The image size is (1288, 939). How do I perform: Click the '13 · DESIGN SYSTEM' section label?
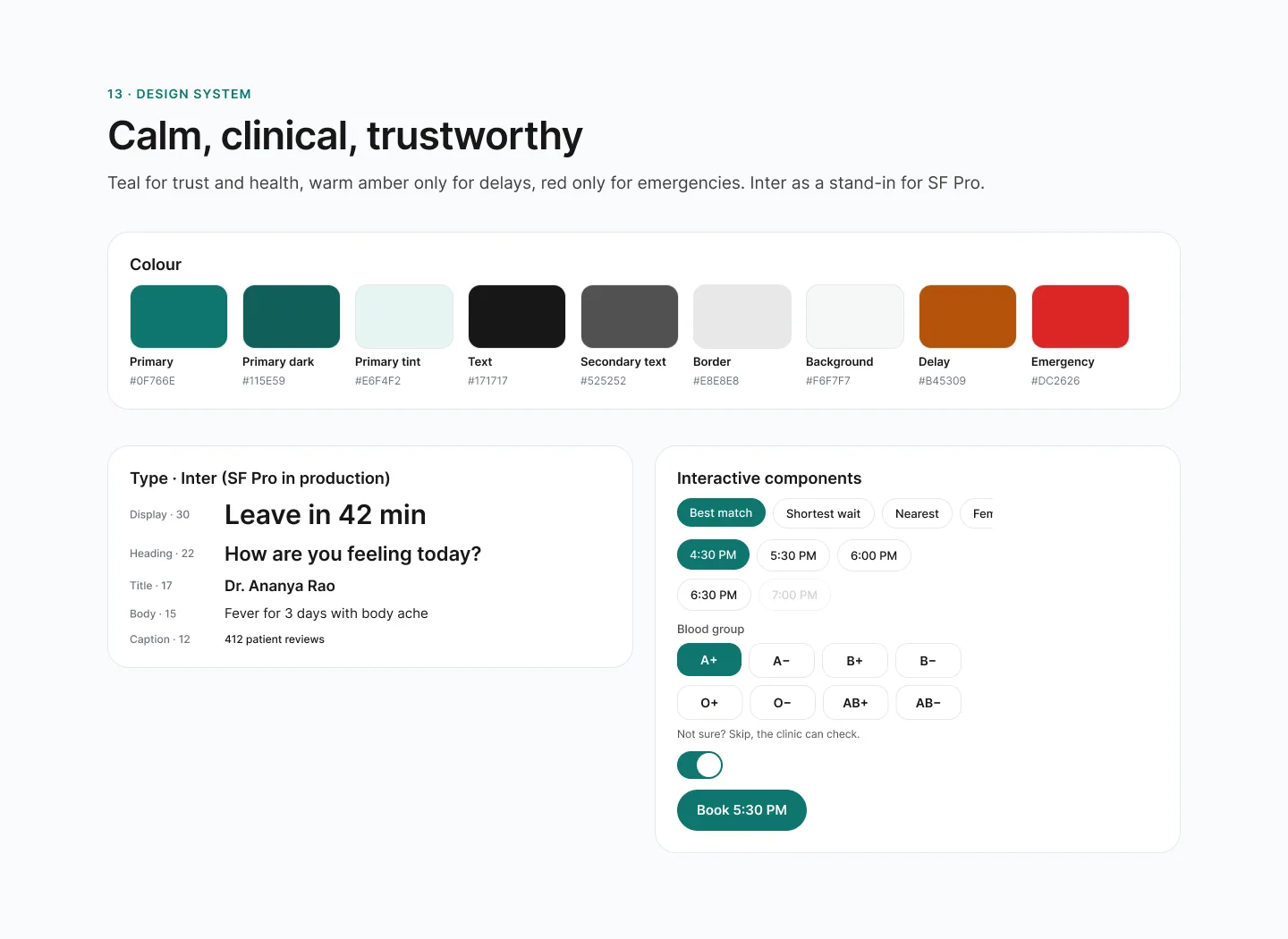pyautogui.click(x=179, y=94)
